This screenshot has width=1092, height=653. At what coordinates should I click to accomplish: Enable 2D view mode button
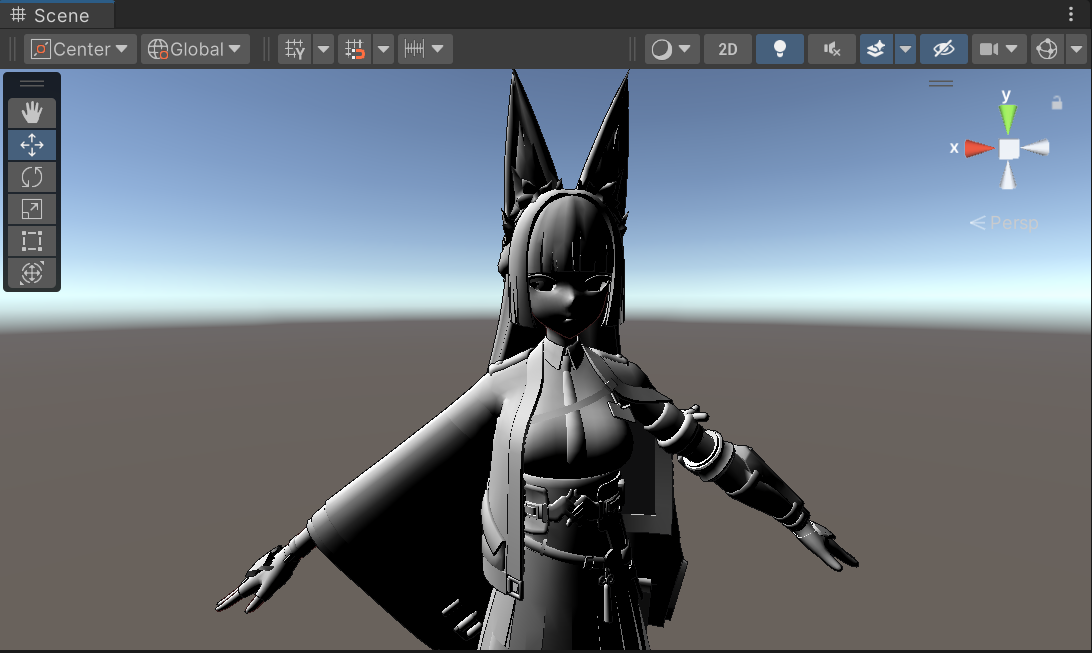pyautogui.click(x=727, y=49)
